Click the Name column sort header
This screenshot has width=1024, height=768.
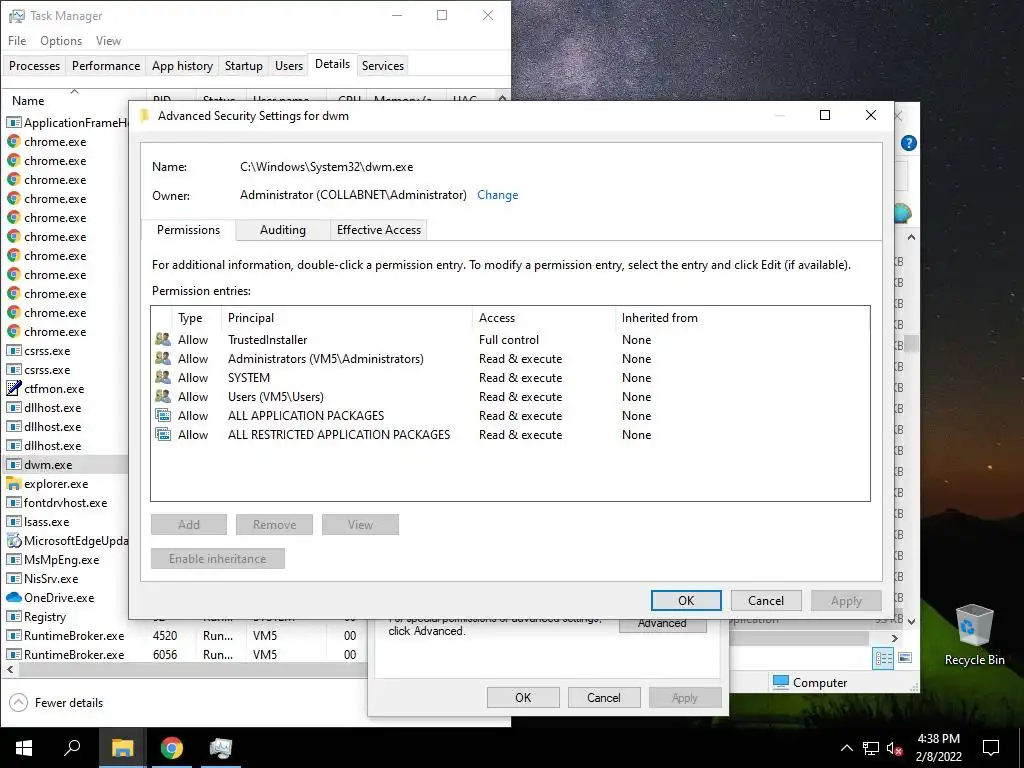click(x=72, y=101)
